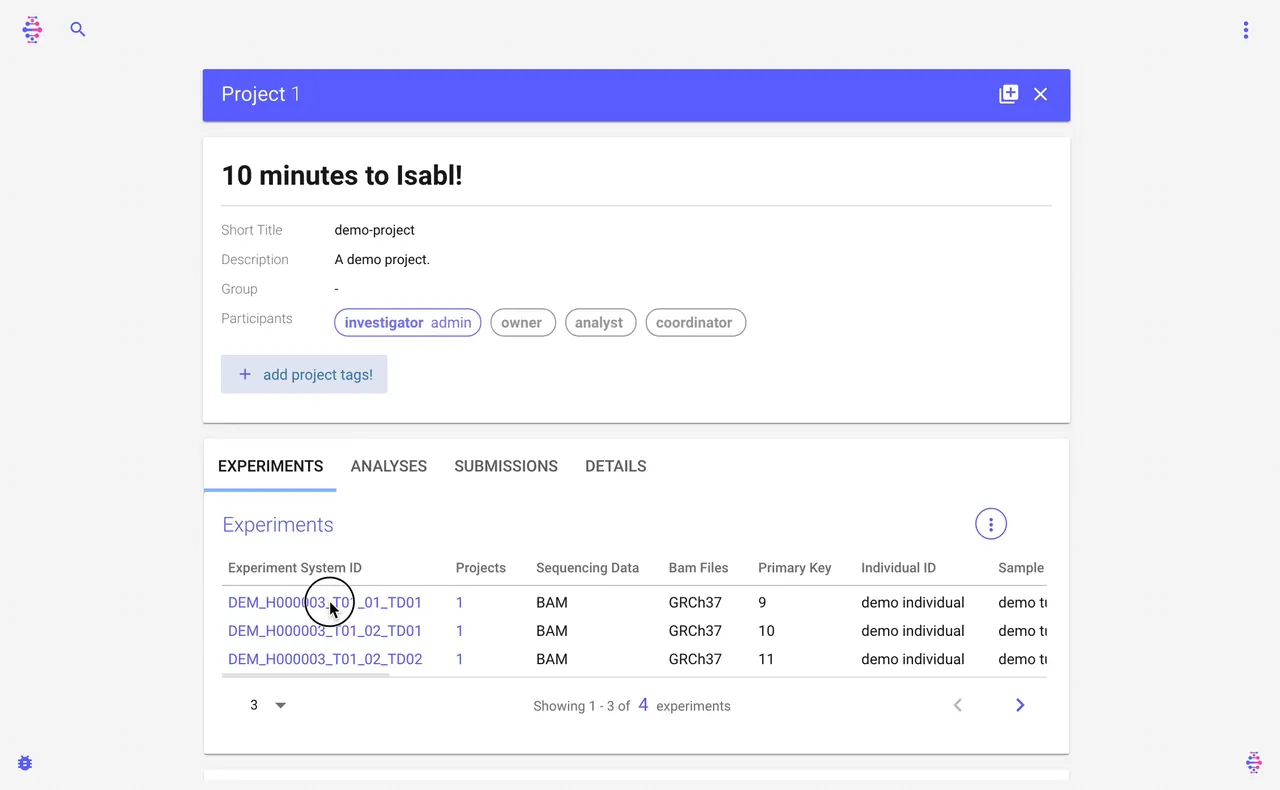The height and width of the screenshot is (790, 1280).
Task: Click the Primary Key column header
Action: click(x=795, y=567)
